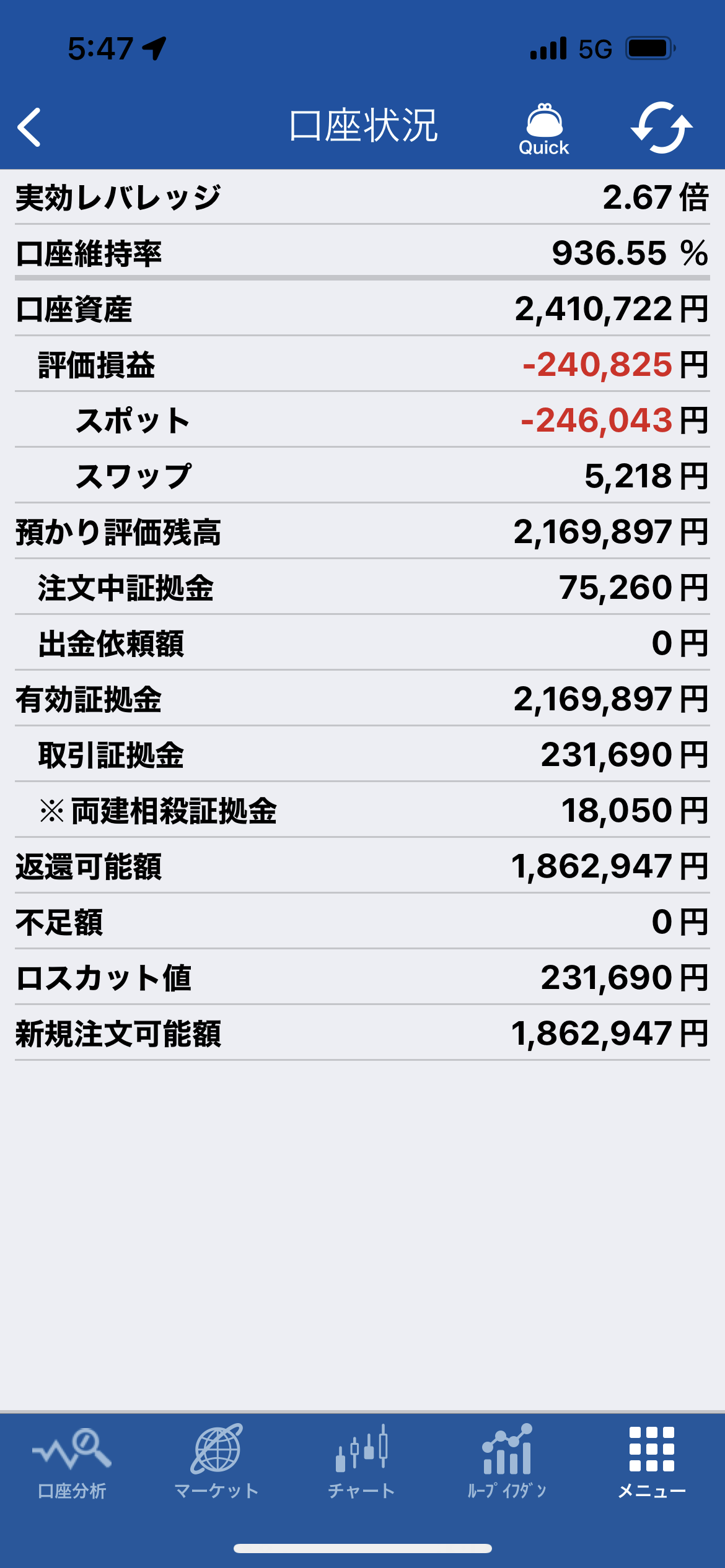Select the 実効レバレッジ row
This screenshot has width=725, height=1568.
coord(362,198)
